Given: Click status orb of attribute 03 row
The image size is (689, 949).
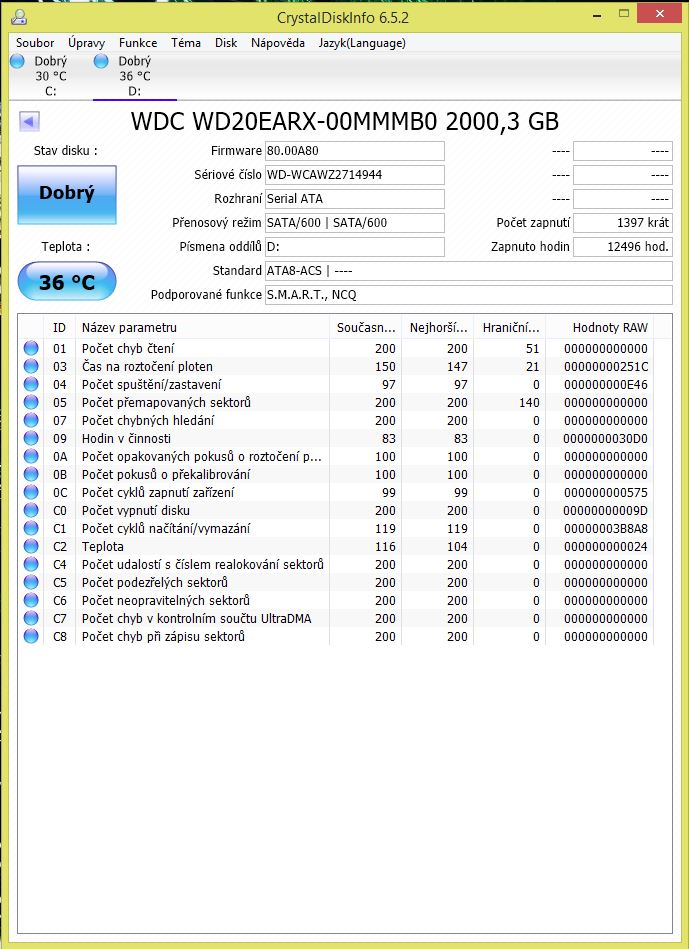Looking at the screenshot, I should coord(31,366).
